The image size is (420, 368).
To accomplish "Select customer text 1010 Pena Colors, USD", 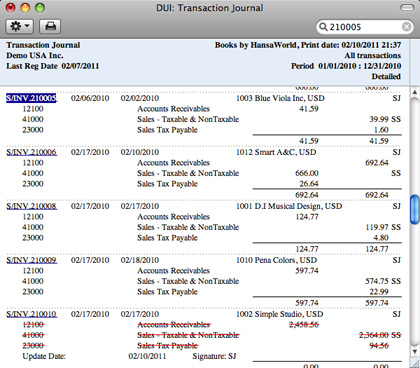I will 276,260.
